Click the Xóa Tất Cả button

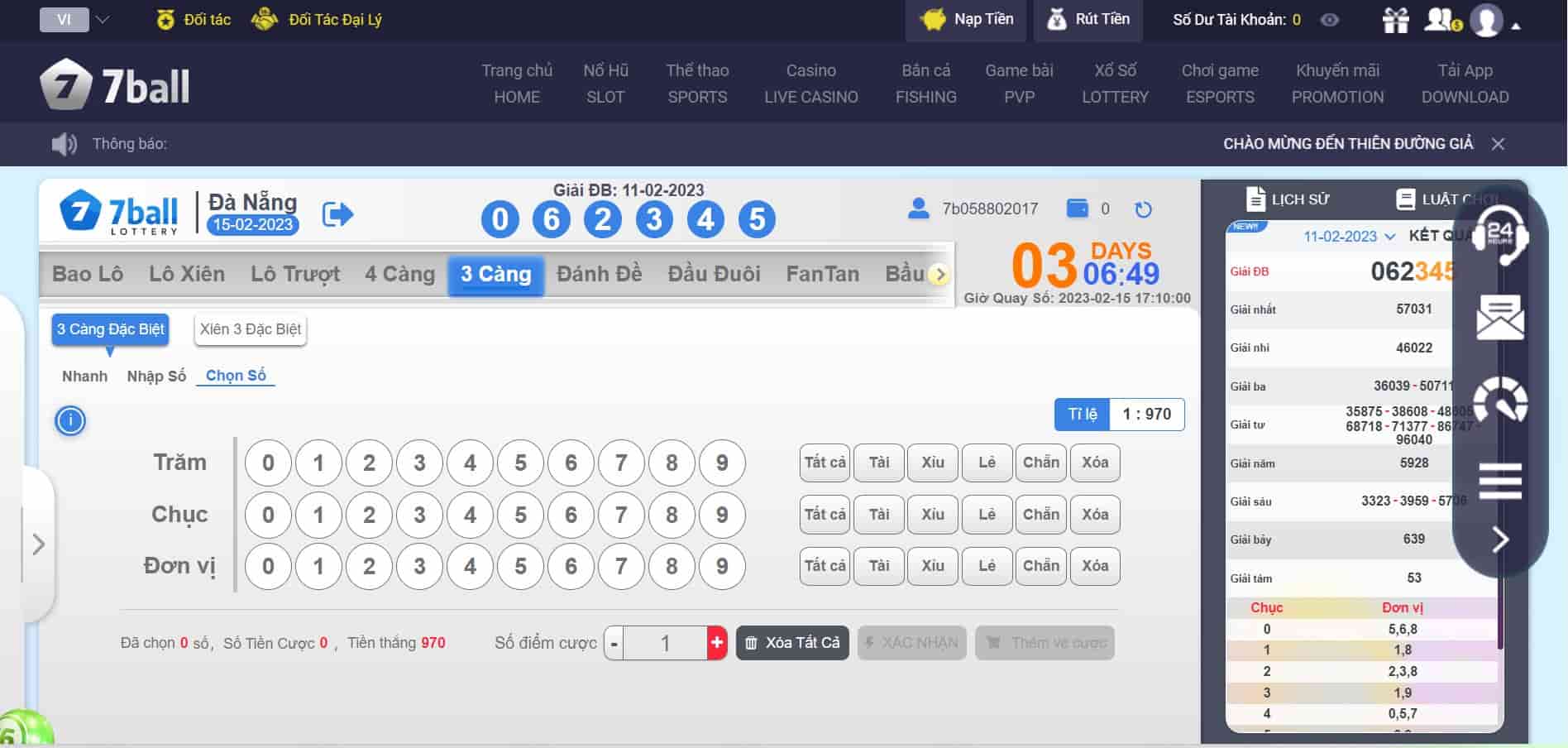click(x=791, y=642)
